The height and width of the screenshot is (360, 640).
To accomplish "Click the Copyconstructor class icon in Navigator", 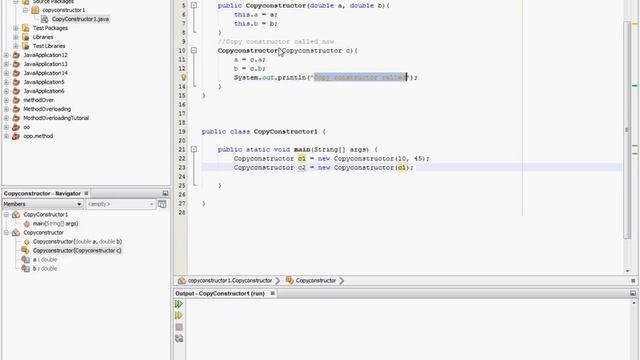I will coord(16,233).
